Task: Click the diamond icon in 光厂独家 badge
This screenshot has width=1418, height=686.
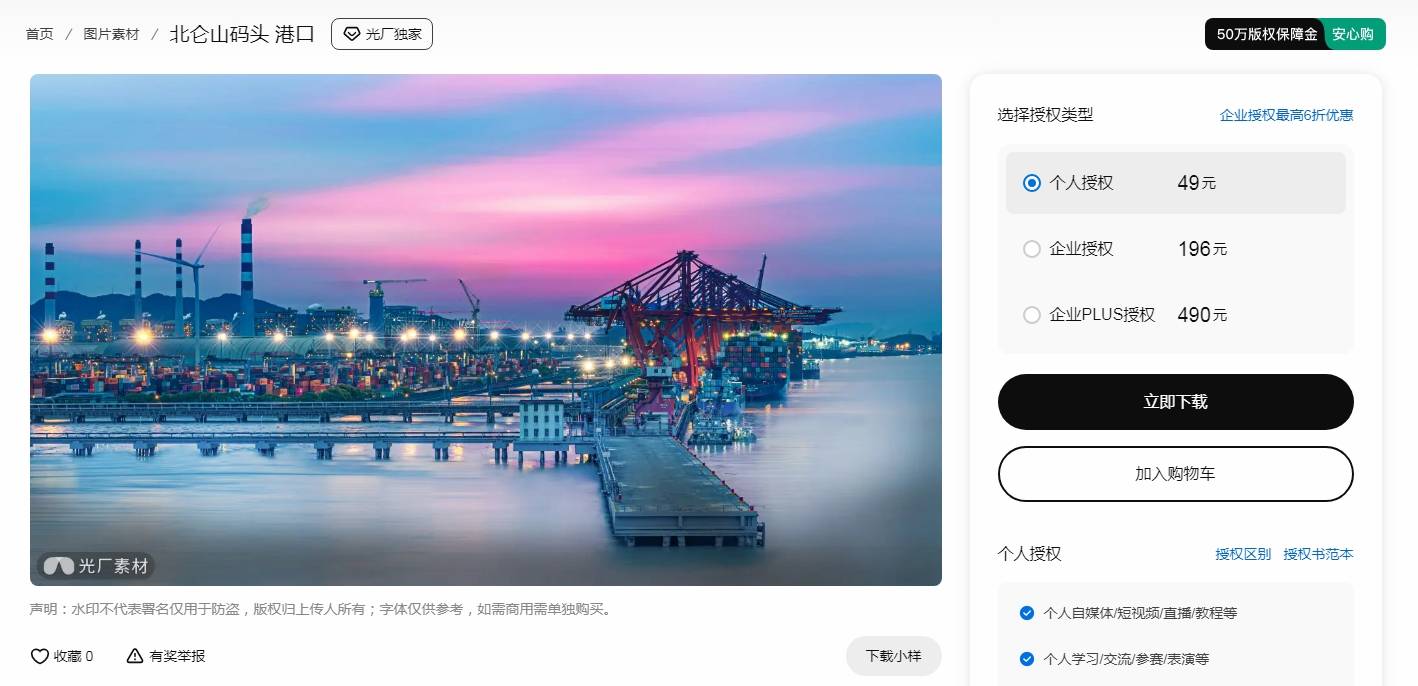Action: tap(352, 34)
